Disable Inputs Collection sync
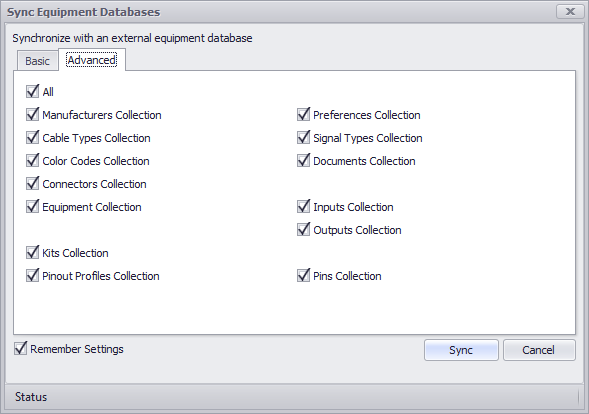This screenshot has width=589, height=414. [304, 207]
